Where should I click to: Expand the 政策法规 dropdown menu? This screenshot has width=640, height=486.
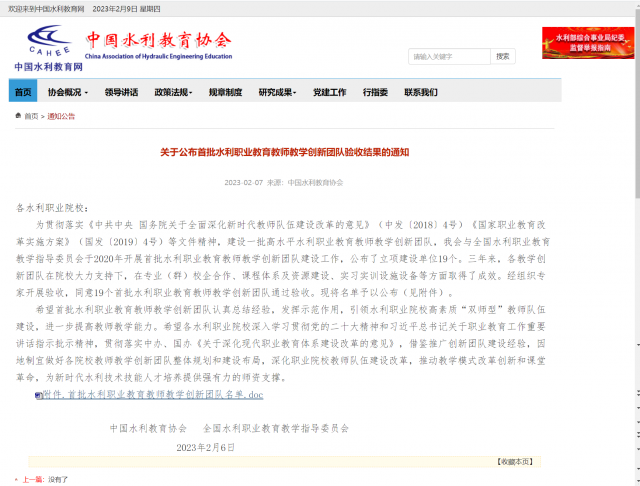click(174, 92)
